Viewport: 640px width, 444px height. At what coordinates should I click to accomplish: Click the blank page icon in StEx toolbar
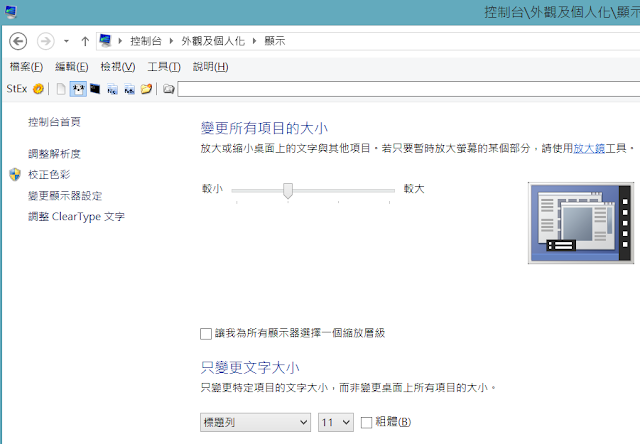tap(60, 89)
